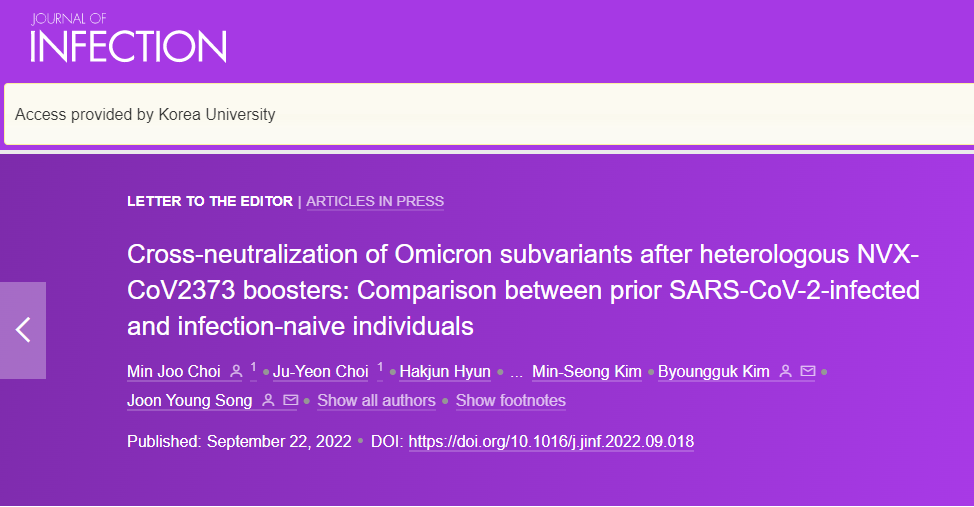Click the Access provided by Korea University banner
974x507 pixels.
[x=489, y=114]
